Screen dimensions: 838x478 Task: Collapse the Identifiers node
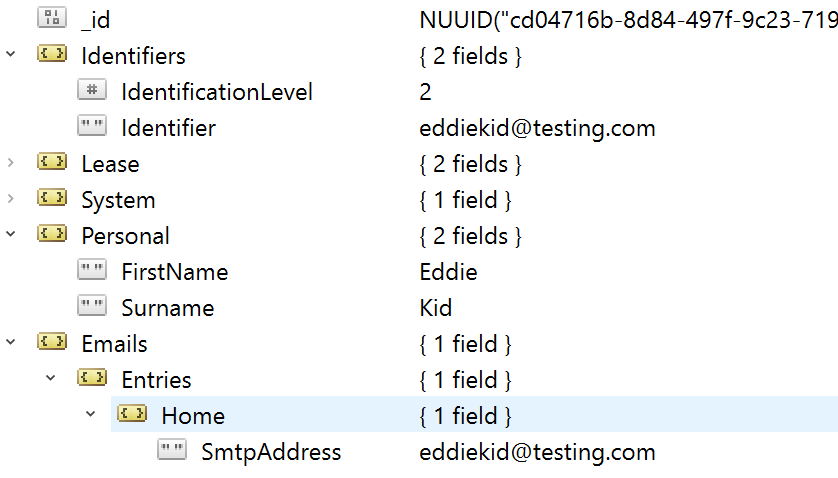pyautogui.click(x=11, y=54)
